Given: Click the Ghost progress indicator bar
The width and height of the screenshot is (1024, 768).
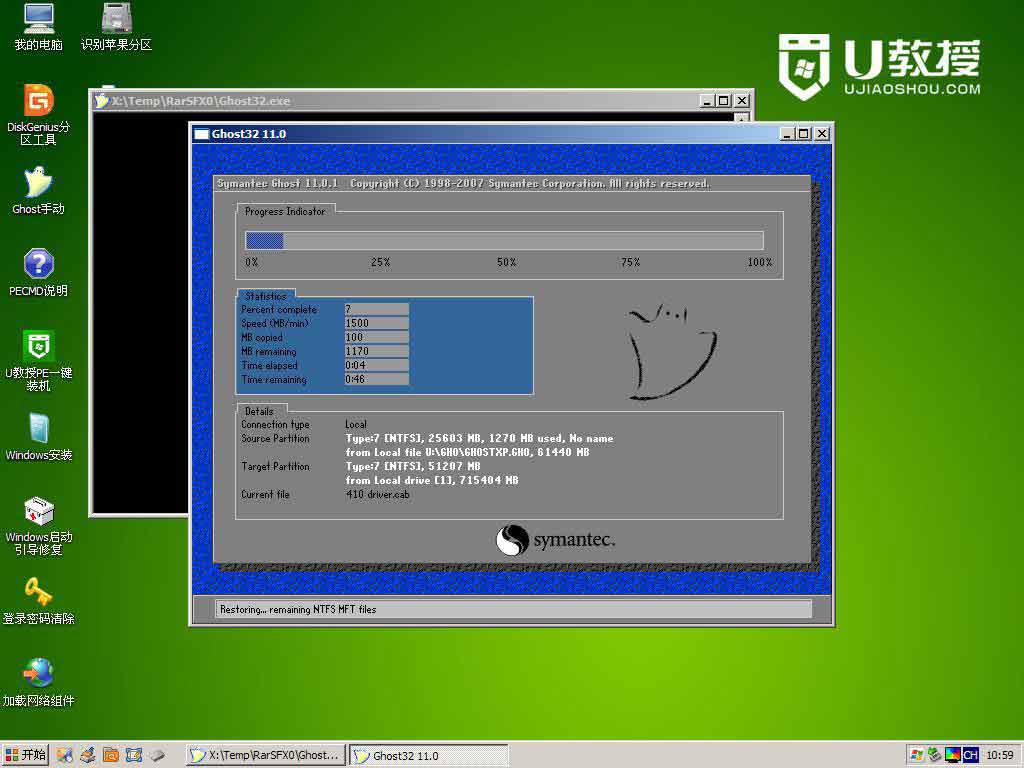Looking at the screenshot, I should [504, 240].
